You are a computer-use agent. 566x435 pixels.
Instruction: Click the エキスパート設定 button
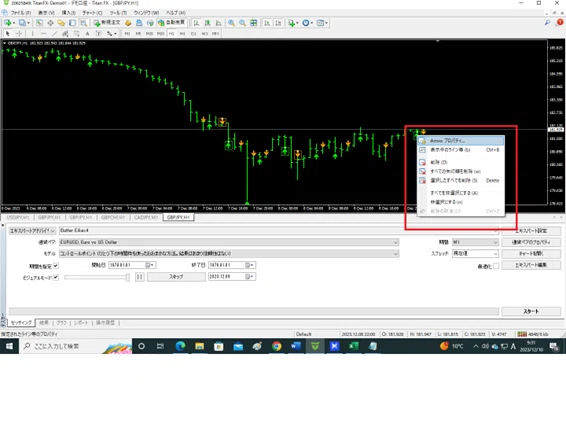click(x=531, y=231)
